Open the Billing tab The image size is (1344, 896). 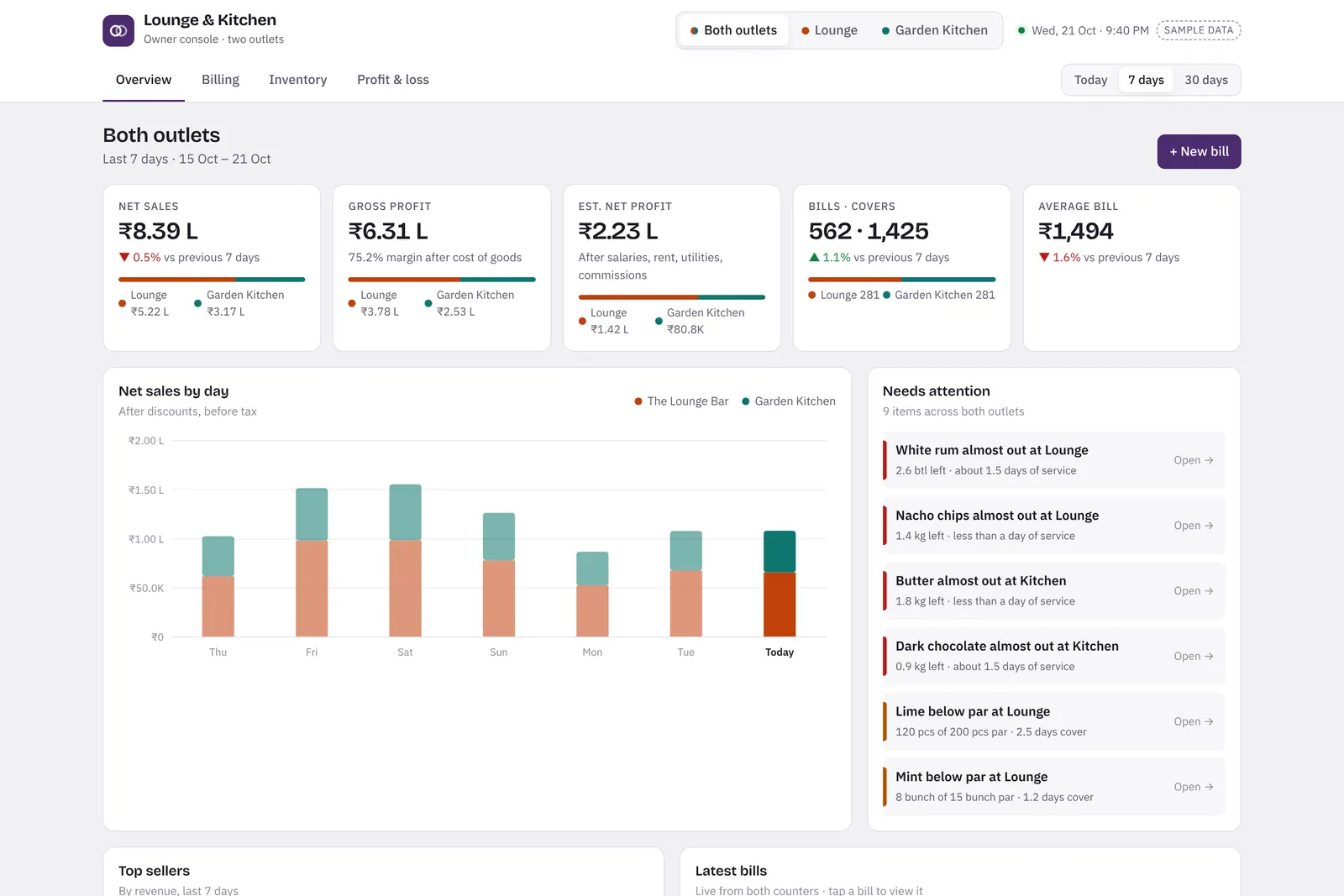pyautogui.click(x=220, y=80)
